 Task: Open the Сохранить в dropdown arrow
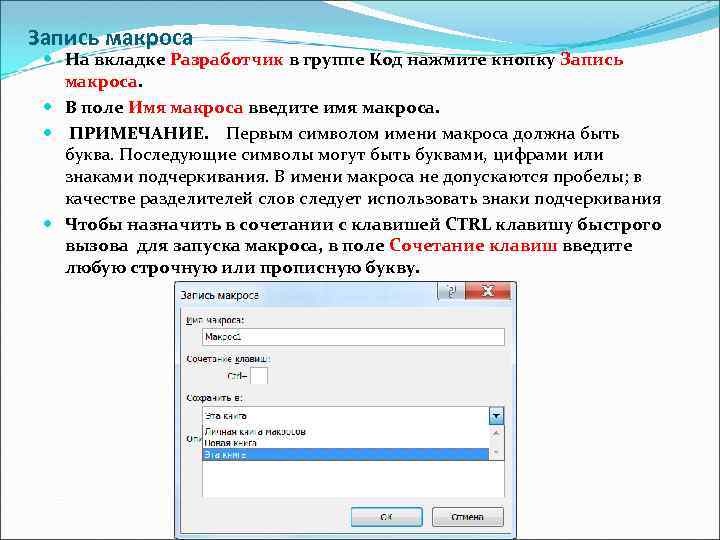coord(496,416)
